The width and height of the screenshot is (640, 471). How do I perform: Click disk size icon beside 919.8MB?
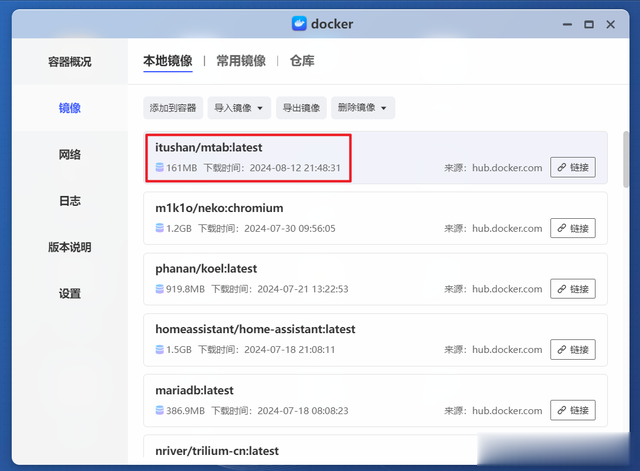(160, 289)
